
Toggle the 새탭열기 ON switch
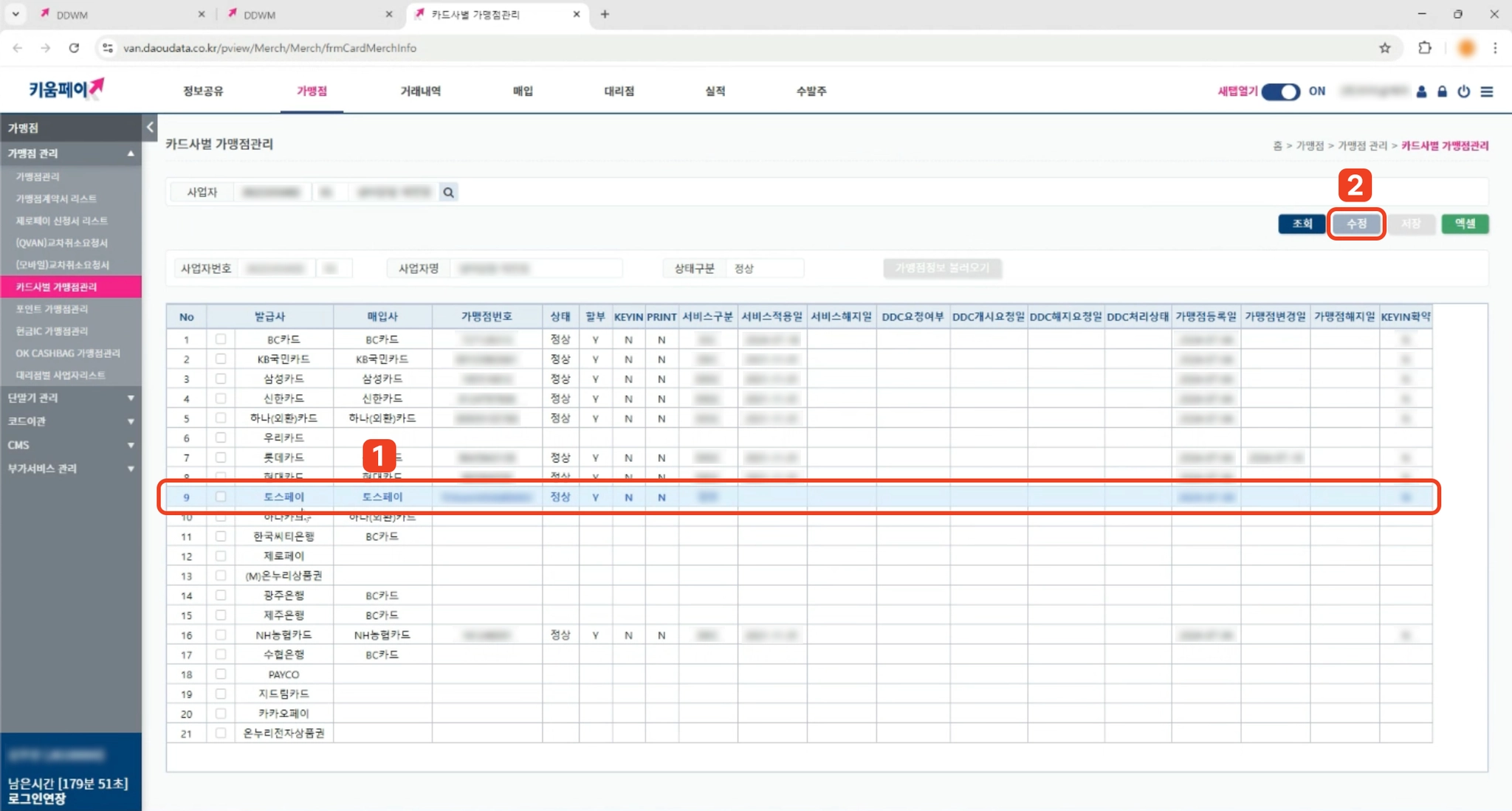coord(1280,92)
